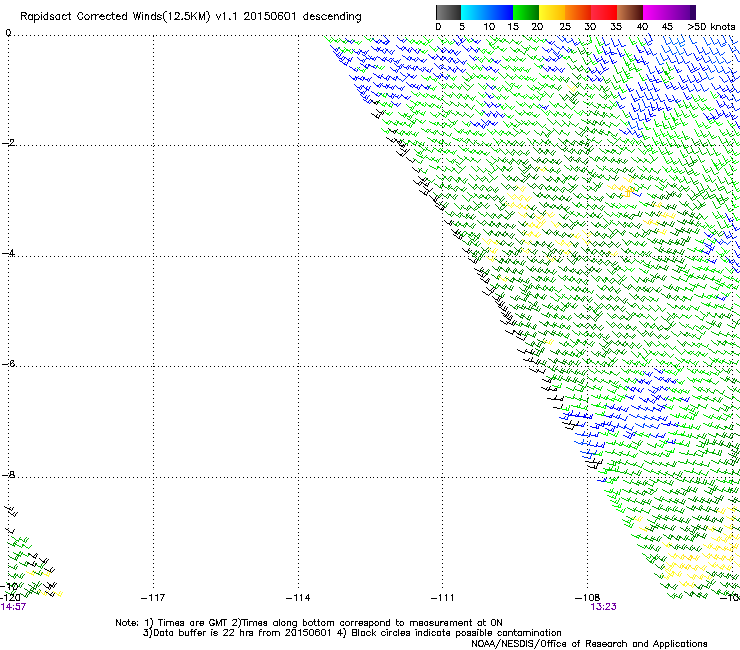
Task: Click the '>50 knots' legend label
Action: (711, 27)
